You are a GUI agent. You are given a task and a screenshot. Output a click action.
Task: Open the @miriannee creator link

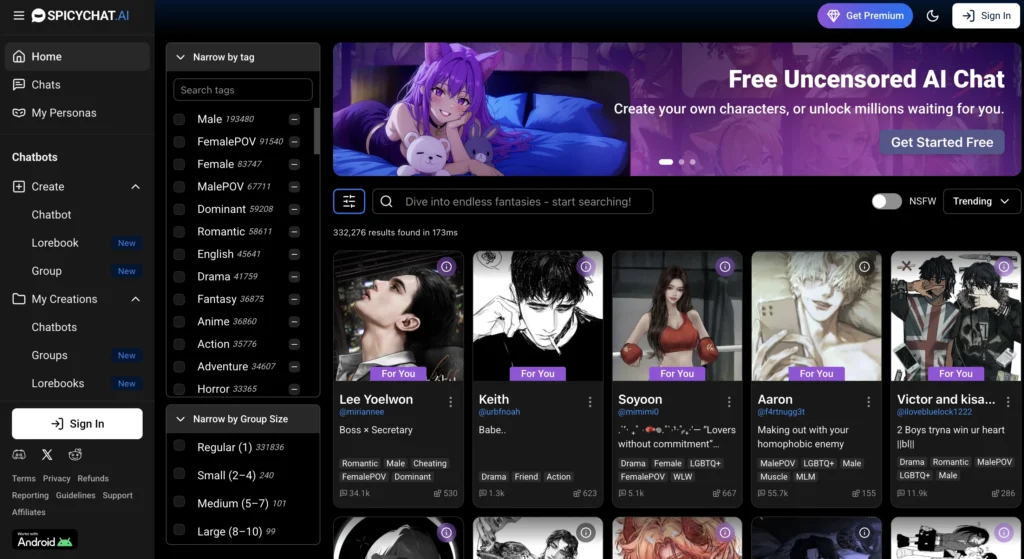[361, 412]
